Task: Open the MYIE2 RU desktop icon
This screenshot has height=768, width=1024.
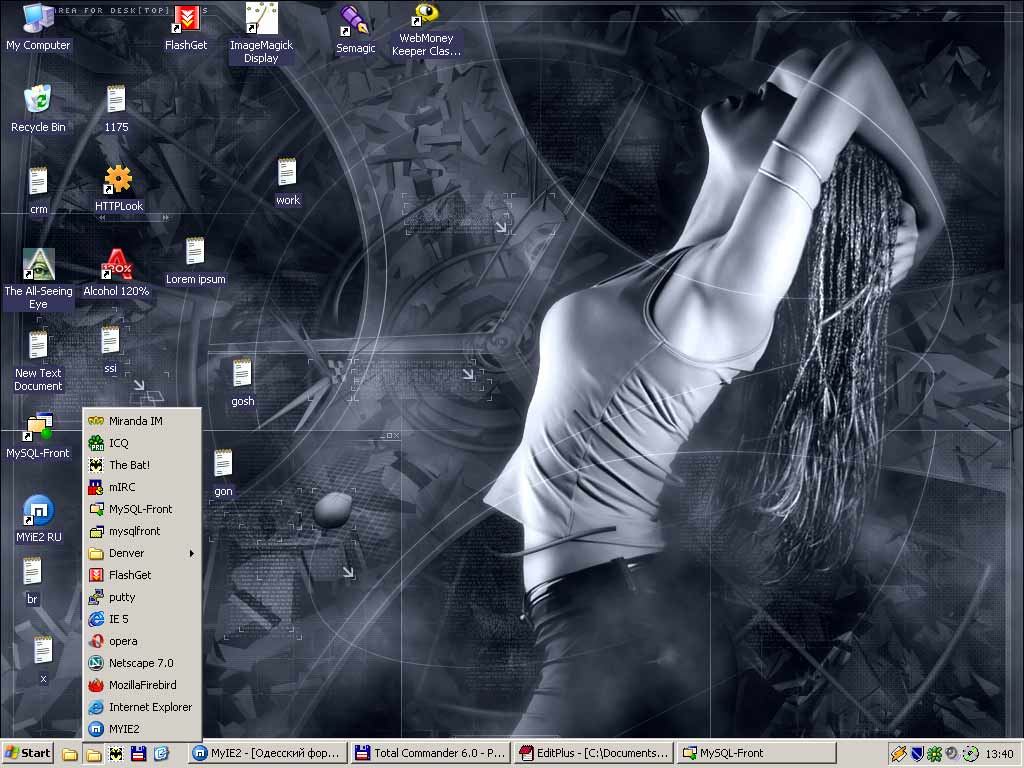Action: pyautogui.click(x=38, y=511)
